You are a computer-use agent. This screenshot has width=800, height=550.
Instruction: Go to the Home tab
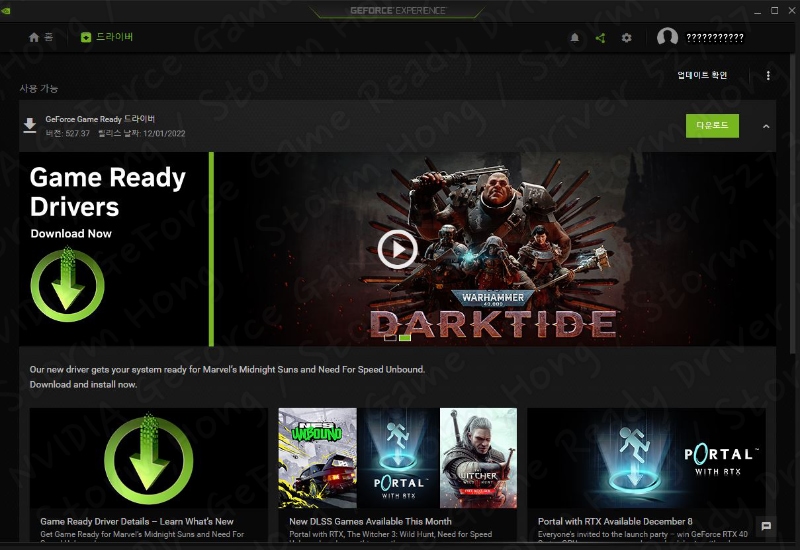click(x=41, y=37)
